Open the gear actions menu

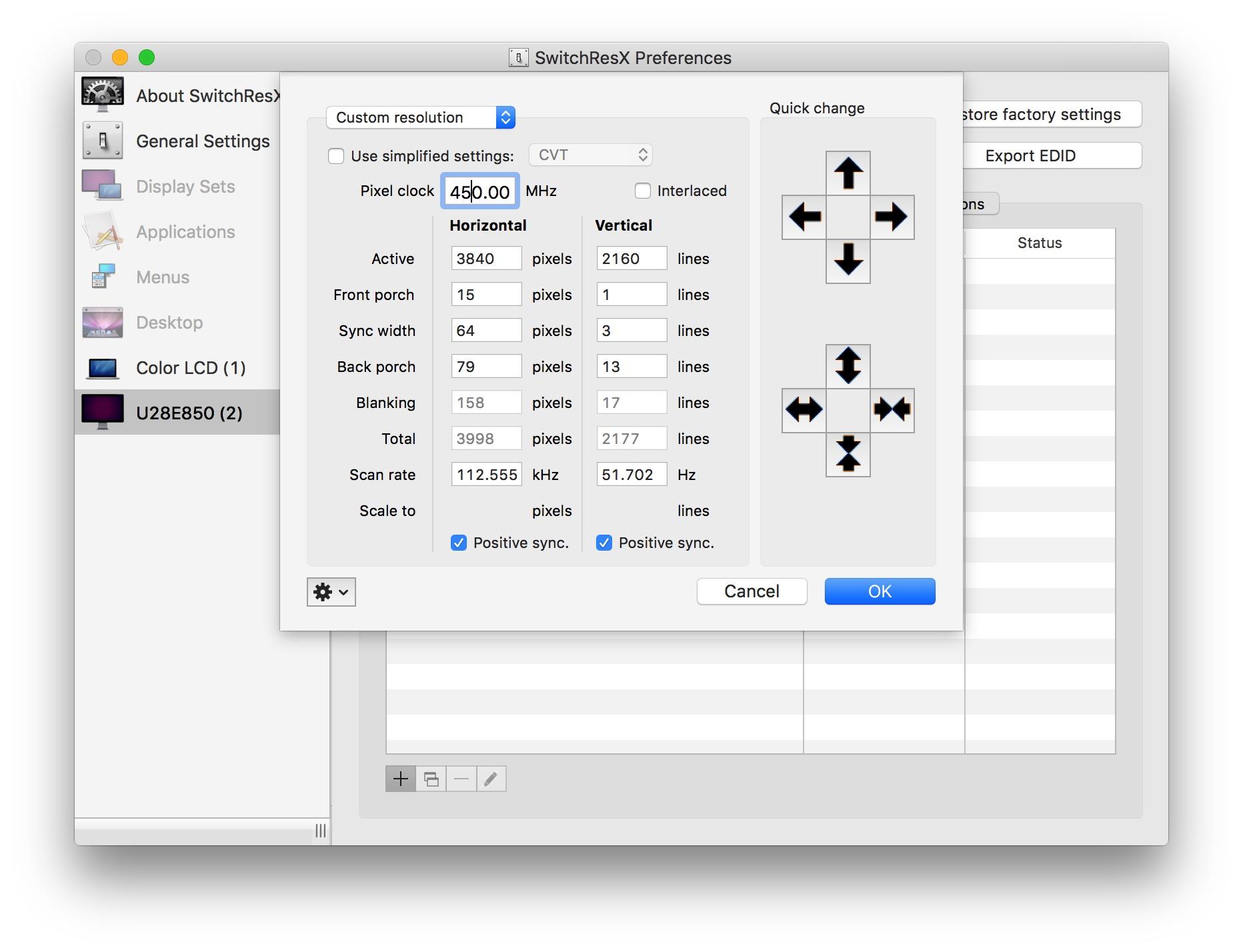click(x=331, y=592)
